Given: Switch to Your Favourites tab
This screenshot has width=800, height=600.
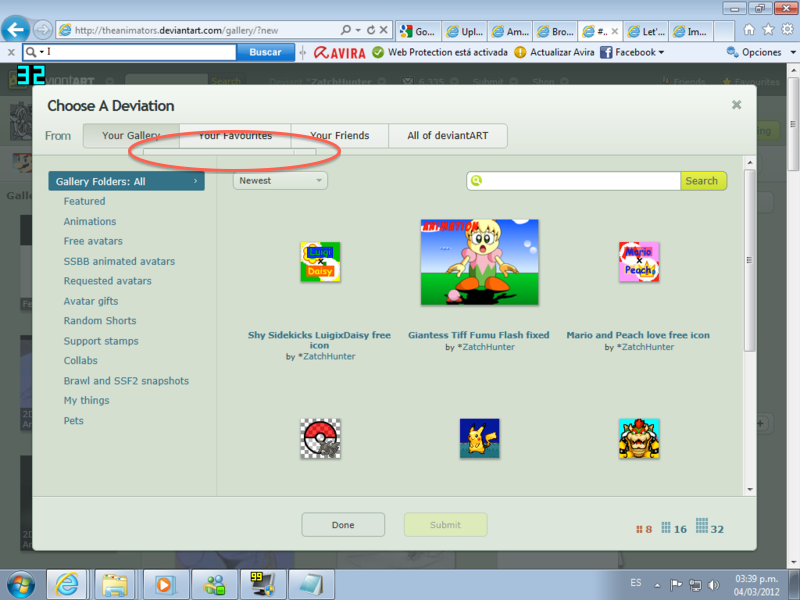Looking at the screenshot, I should 235,136.
